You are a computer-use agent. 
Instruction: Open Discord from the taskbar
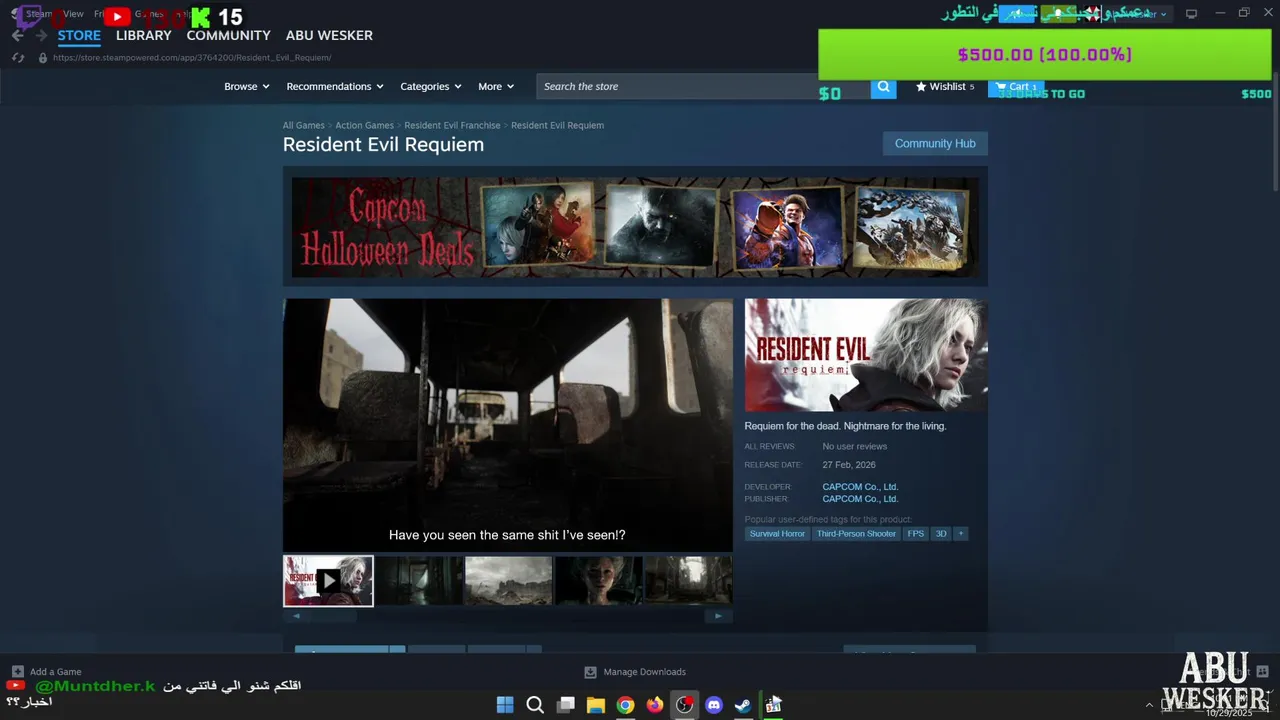pyautogui.click(x=714, y=705)
